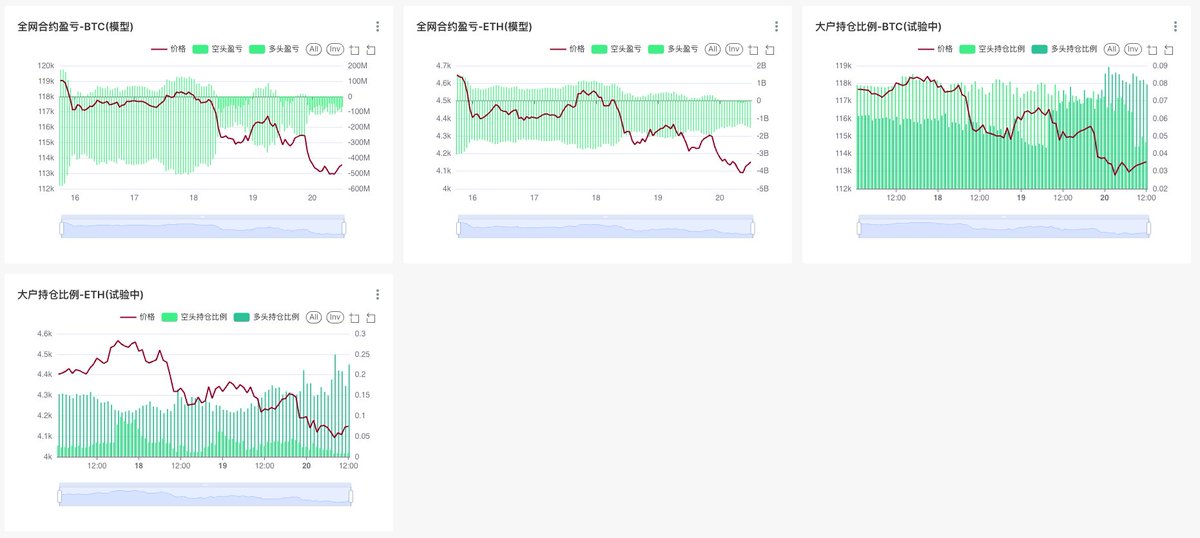The image size is (1200, 538).
Task: Click right handle of 全网合约盈亏-ETH range slider
Action: click(751, 229)
